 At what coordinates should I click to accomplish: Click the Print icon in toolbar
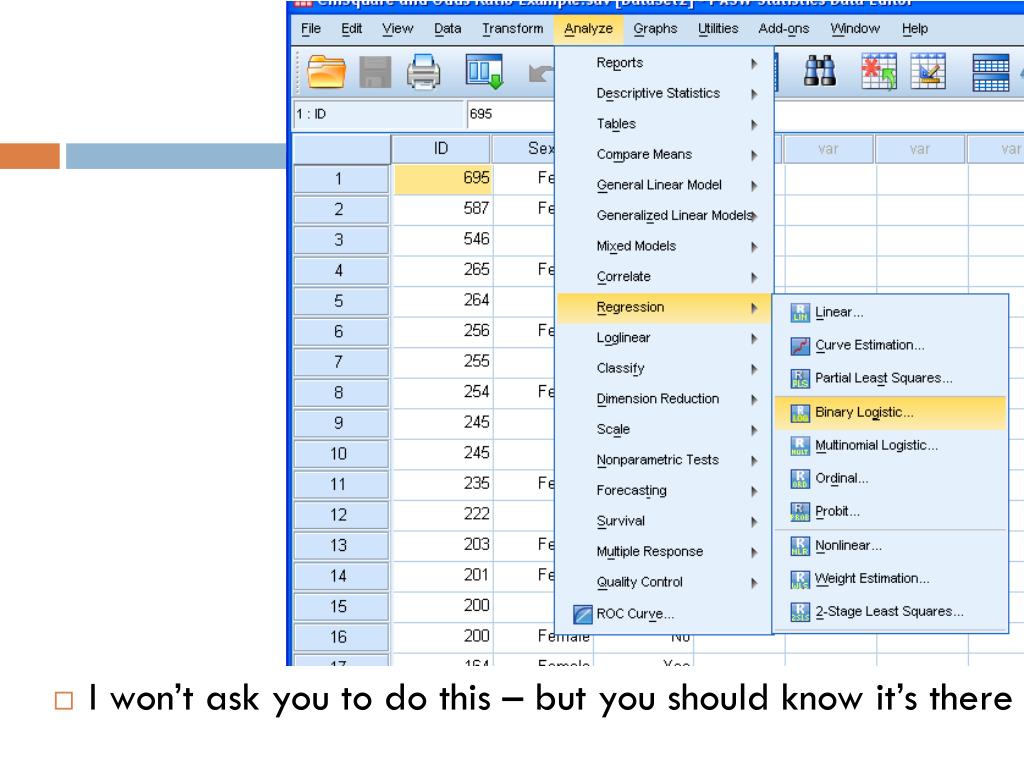tap(423, 72)
